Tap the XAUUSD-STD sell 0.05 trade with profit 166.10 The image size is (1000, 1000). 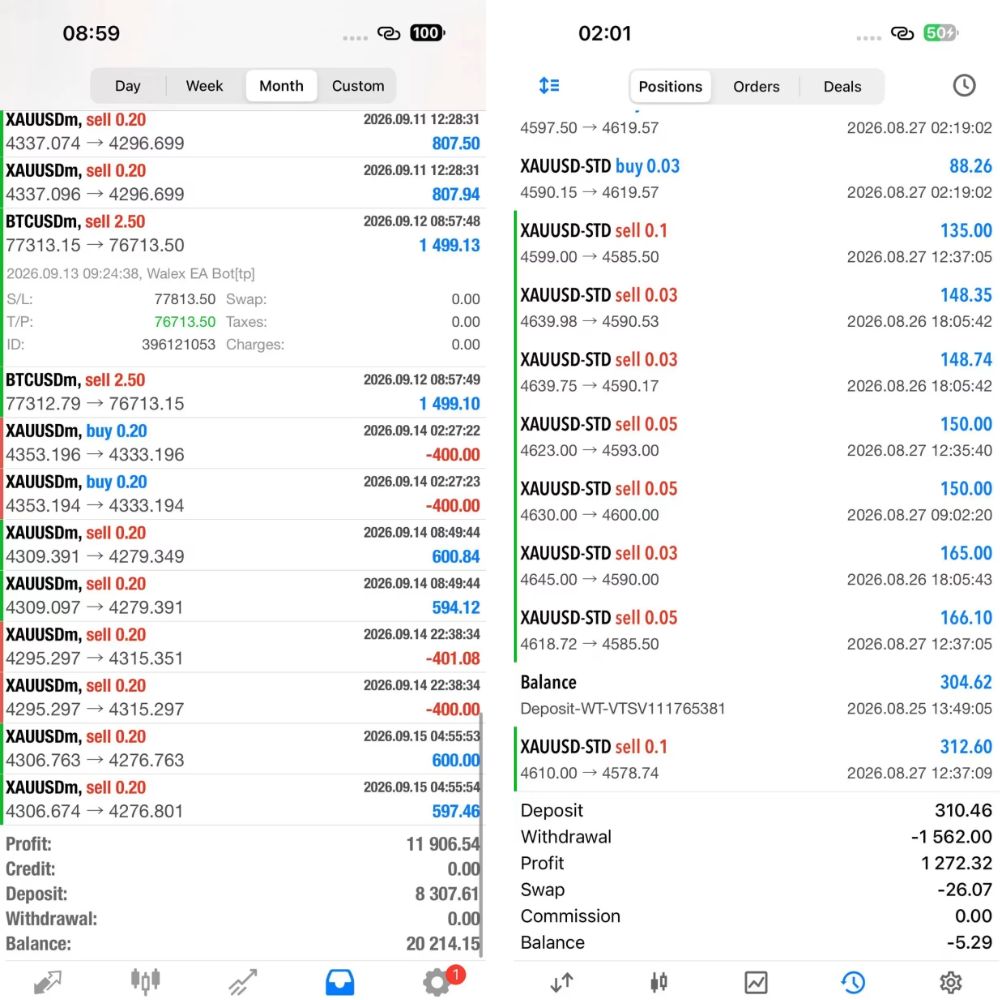tap(756, 630)
